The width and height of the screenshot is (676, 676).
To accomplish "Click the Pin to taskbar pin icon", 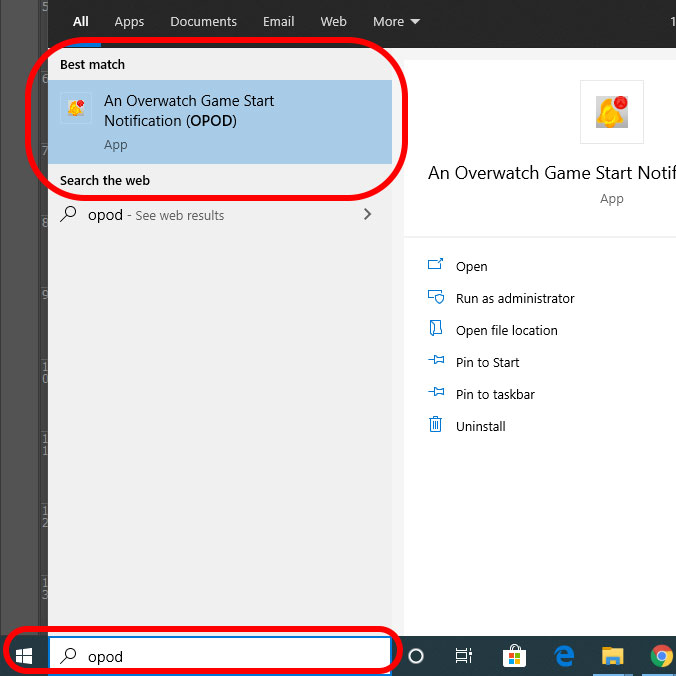I will pyautogui.click(x=436, y=391).
